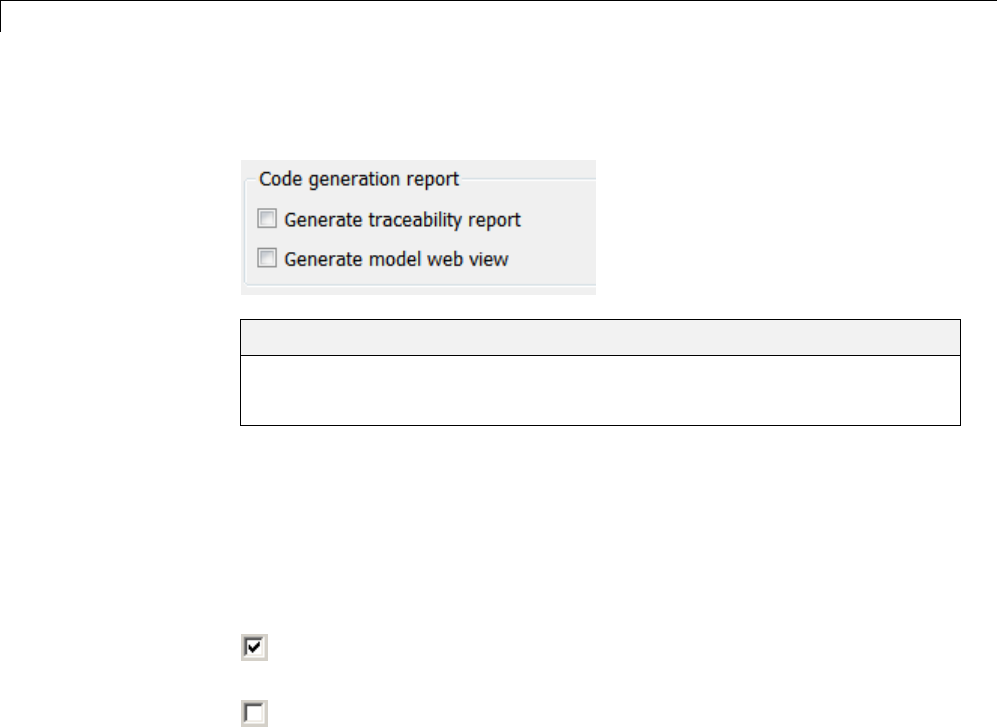Tick the Generate model web view checkbox
The width and height of the screenshot is (997, 727).
tap(266, 259)
